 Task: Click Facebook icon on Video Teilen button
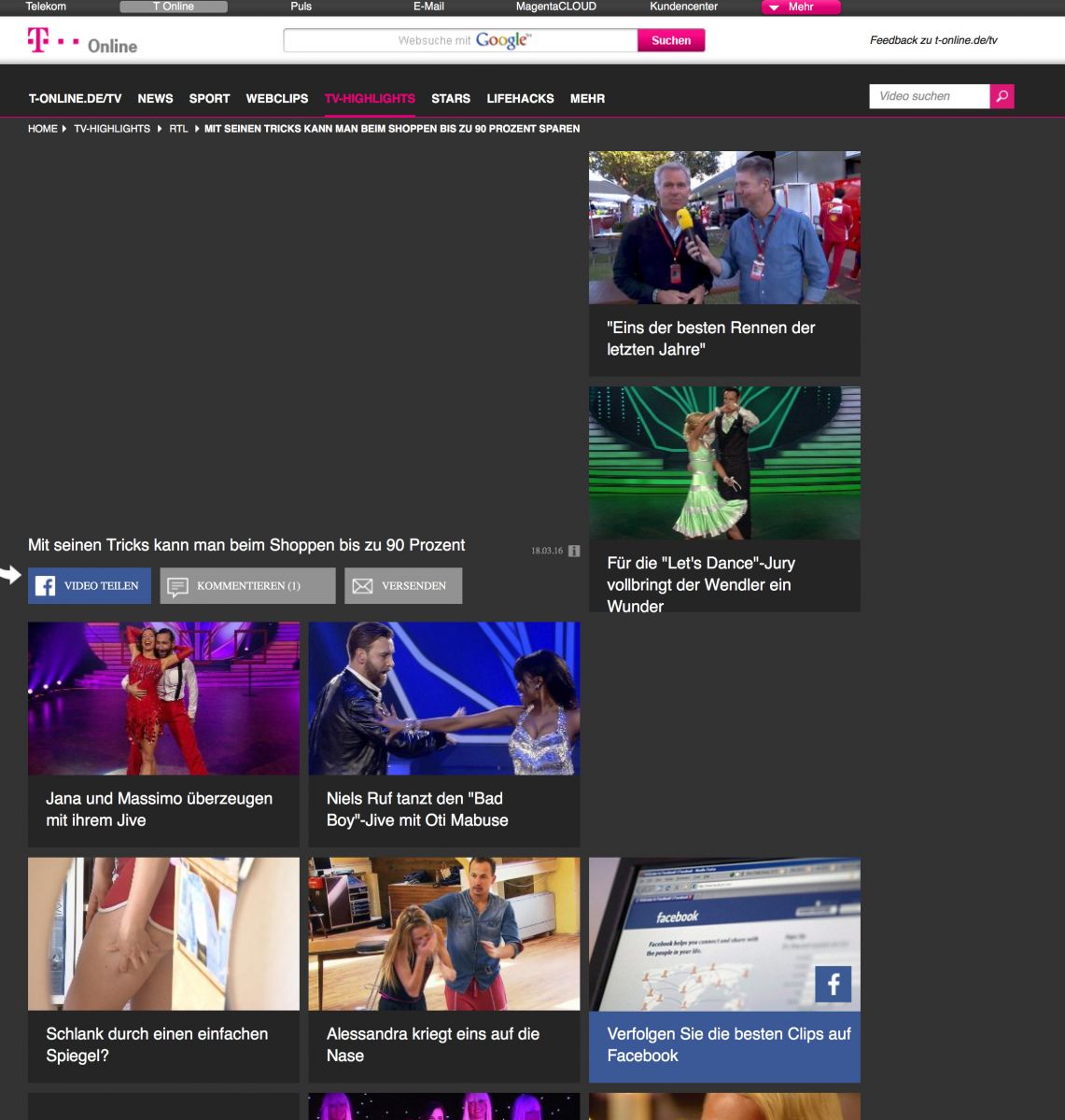click(45, 586)
